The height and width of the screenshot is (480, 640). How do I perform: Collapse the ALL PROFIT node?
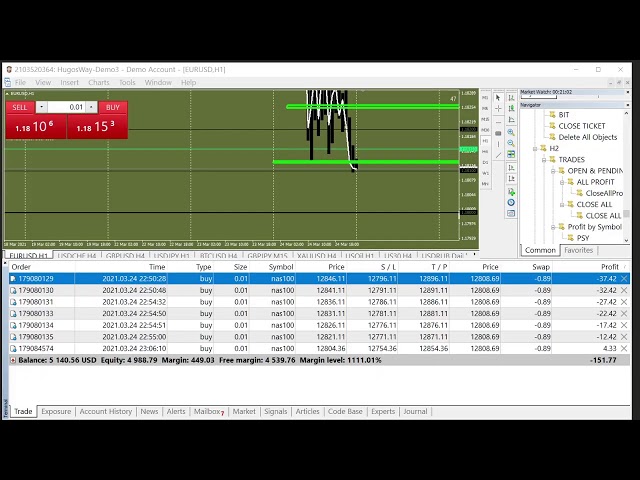click(562, 182)
